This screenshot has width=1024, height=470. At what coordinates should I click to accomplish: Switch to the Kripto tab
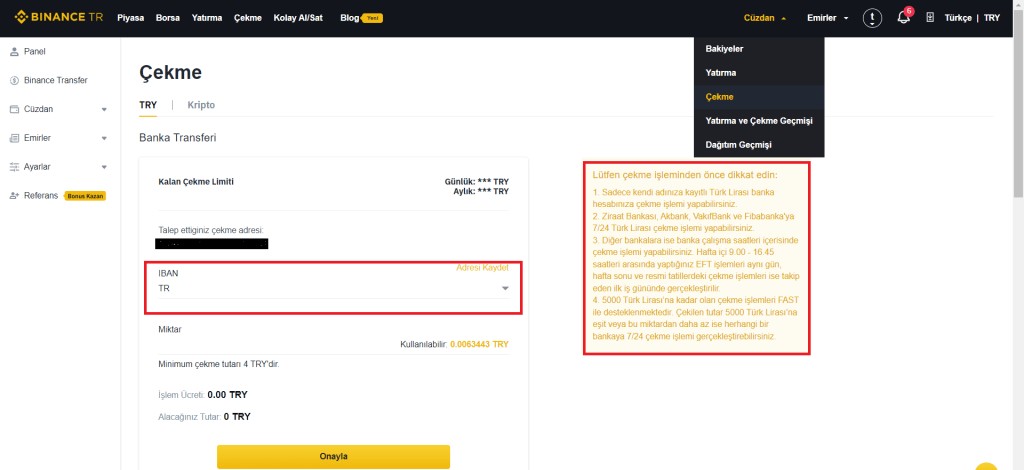201,104
